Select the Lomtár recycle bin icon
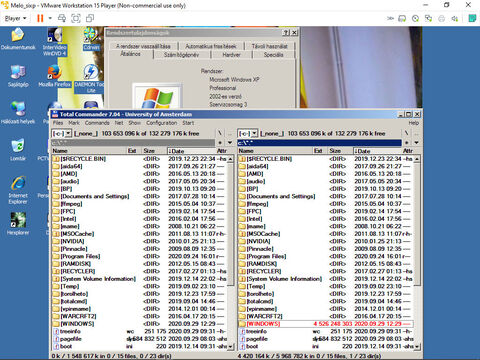 point(18,150)
